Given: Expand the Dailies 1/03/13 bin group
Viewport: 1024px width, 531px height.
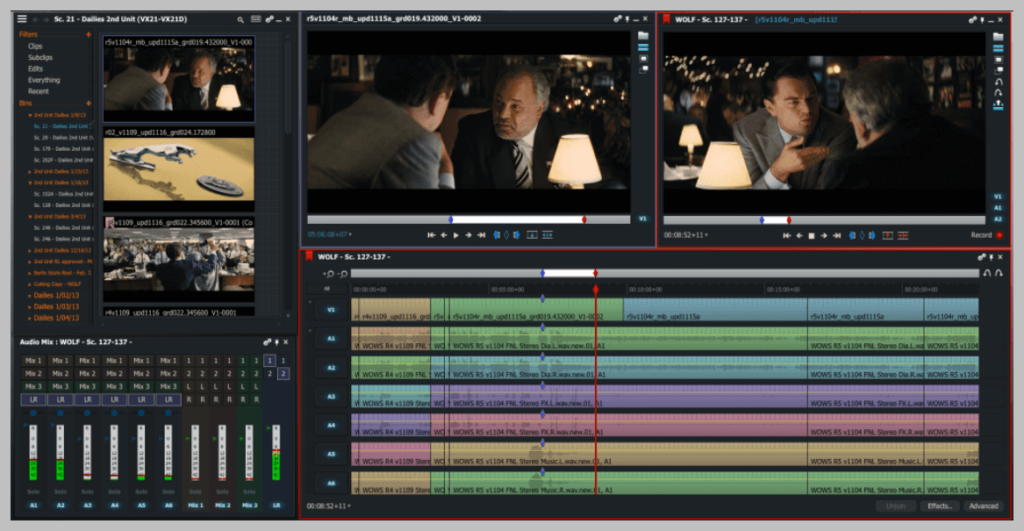Looking at the screenshot, I should click(x=30, y=307).
